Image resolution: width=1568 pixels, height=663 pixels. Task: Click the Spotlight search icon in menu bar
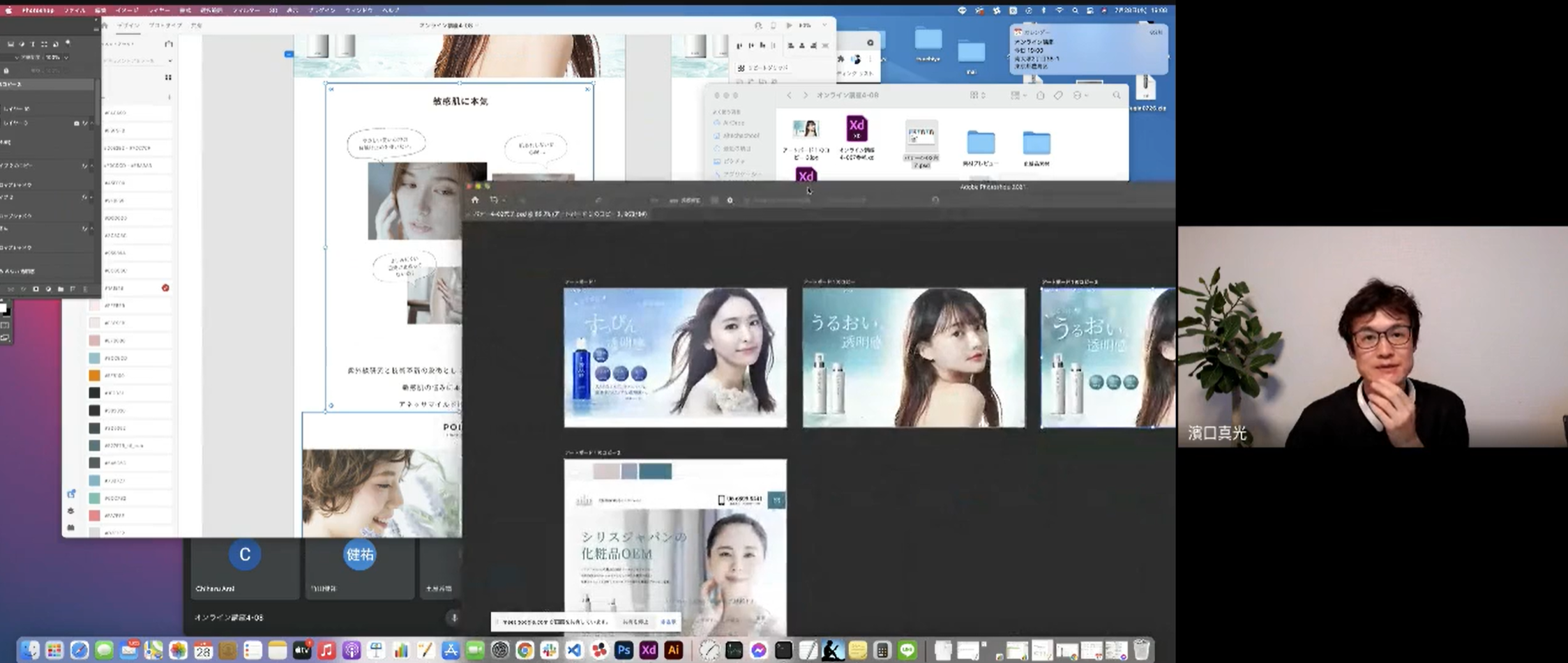(1075, 10)
